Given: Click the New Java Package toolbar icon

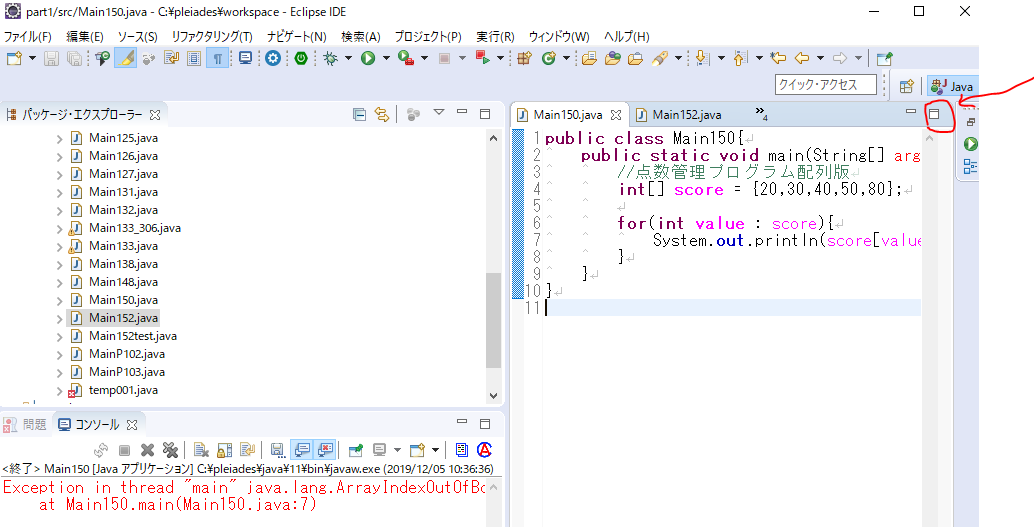Looking at the screenshot, I should (524, 58).
